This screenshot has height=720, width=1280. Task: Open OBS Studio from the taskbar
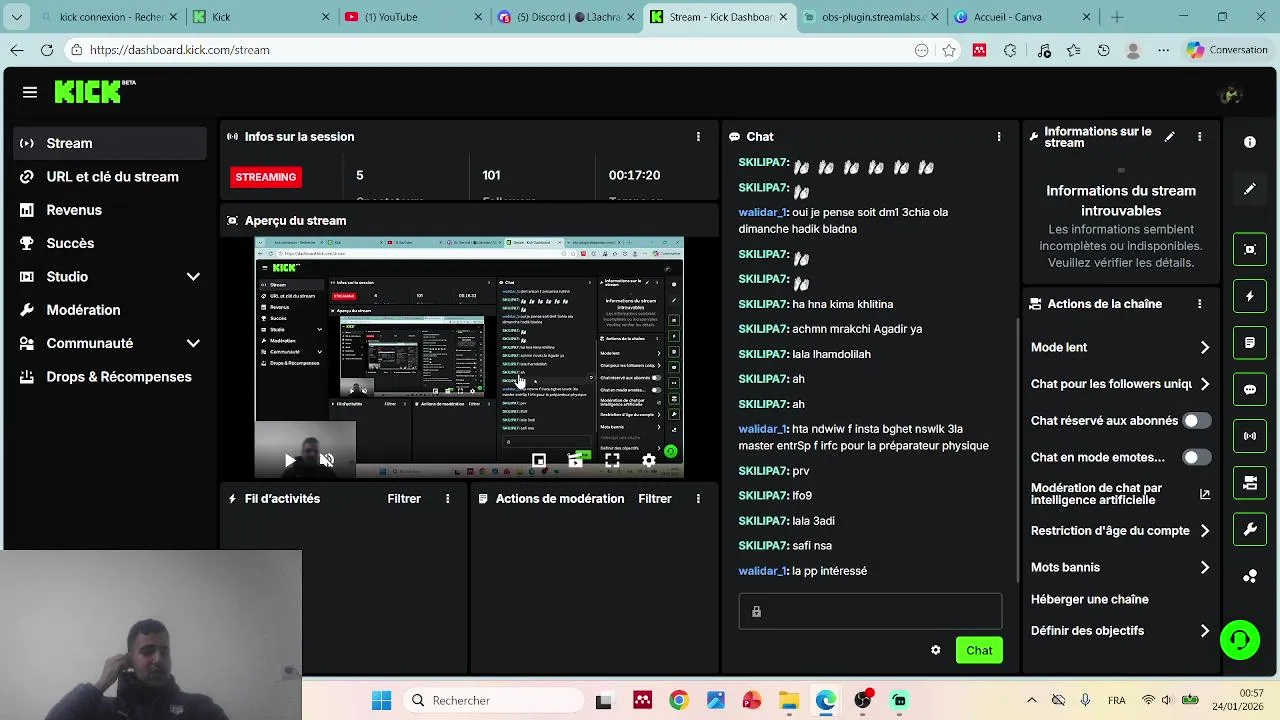pos(862,701)
